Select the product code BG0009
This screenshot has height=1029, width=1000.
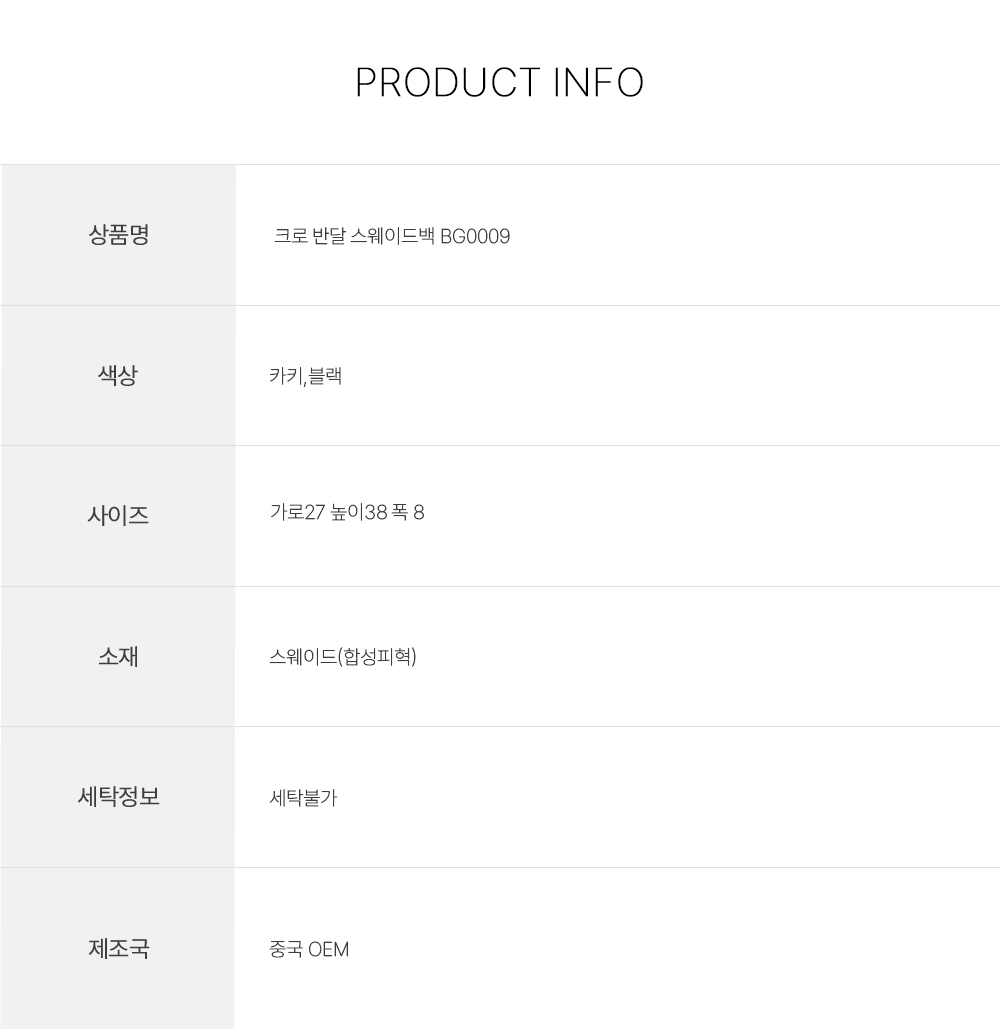point(475,237)
